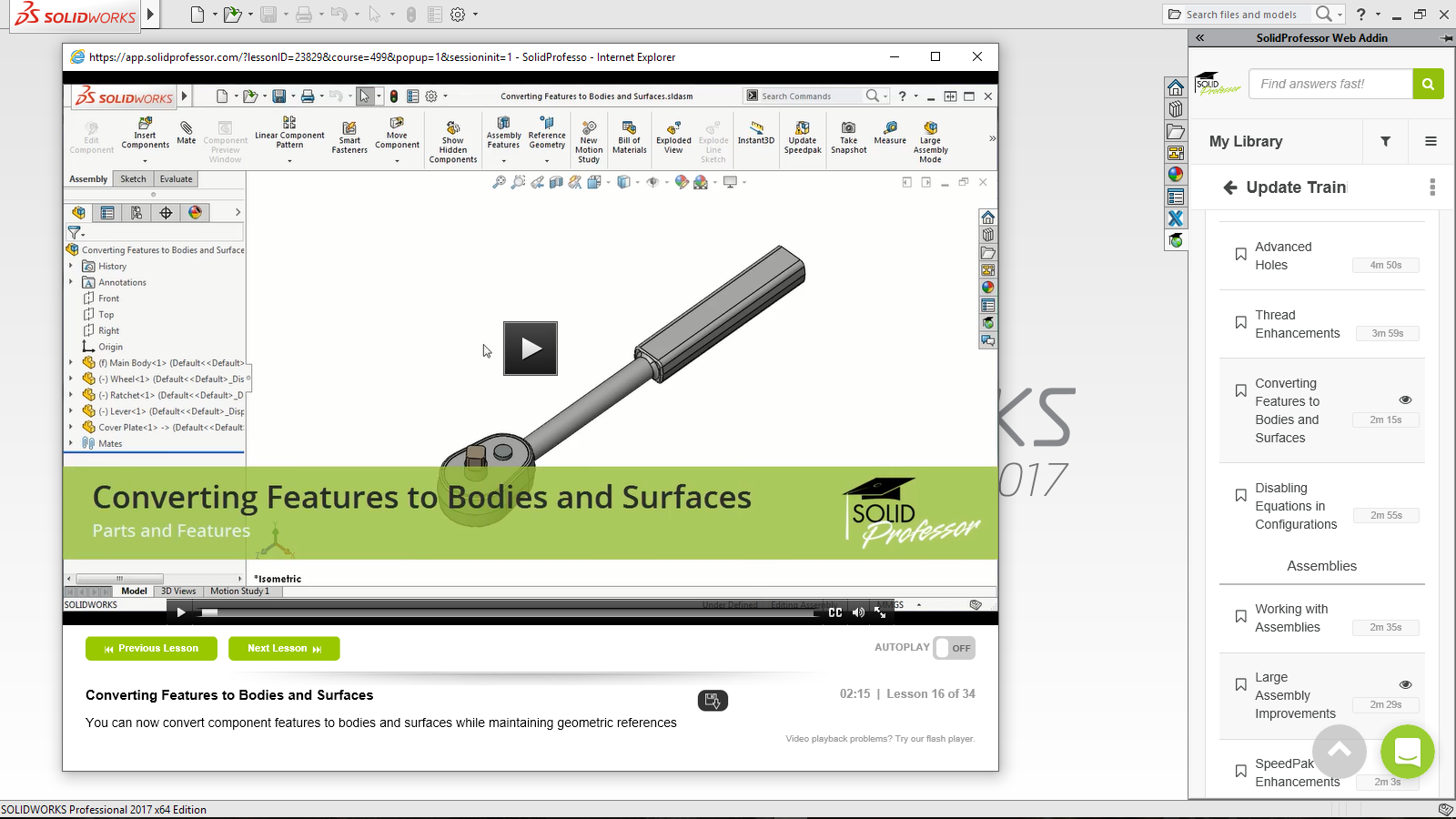Click the green chat bubble button
Screen dimensions: 1456x819
1407,752
